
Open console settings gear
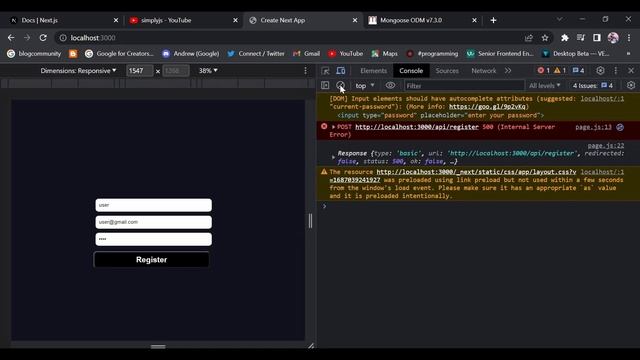(631, 85)
